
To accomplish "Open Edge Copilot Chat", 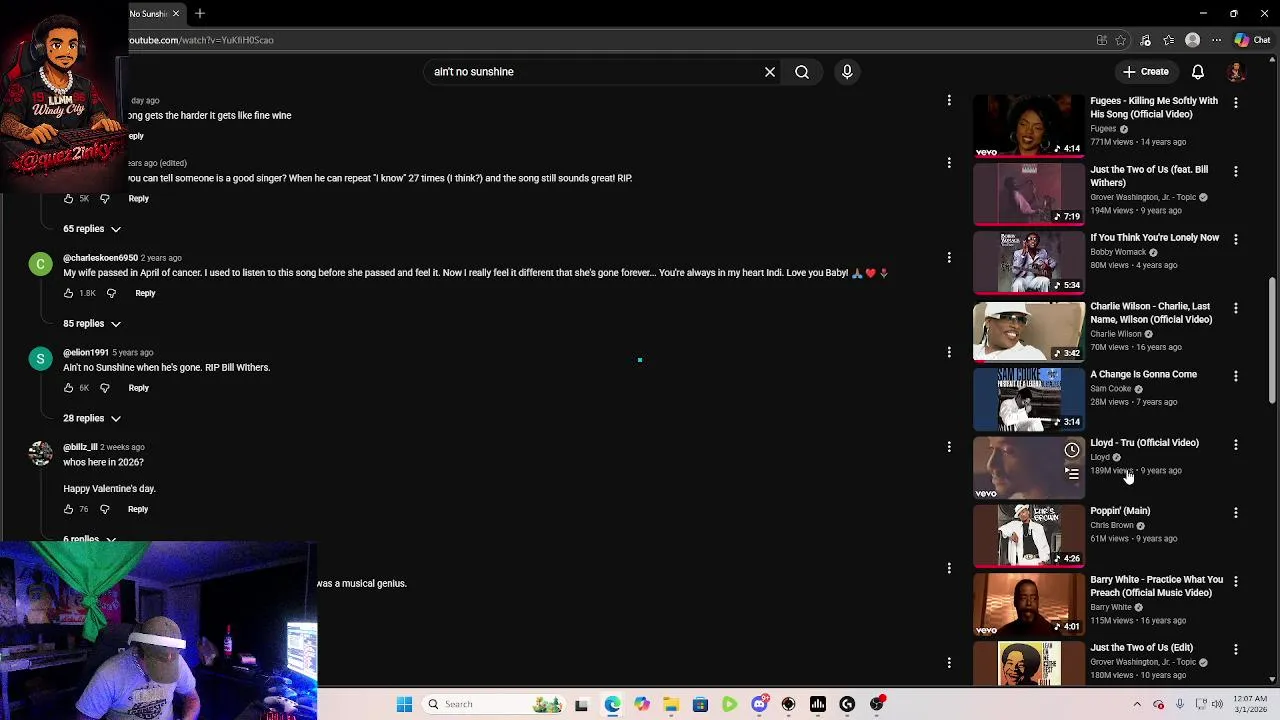I will [x=1252, y=40].
